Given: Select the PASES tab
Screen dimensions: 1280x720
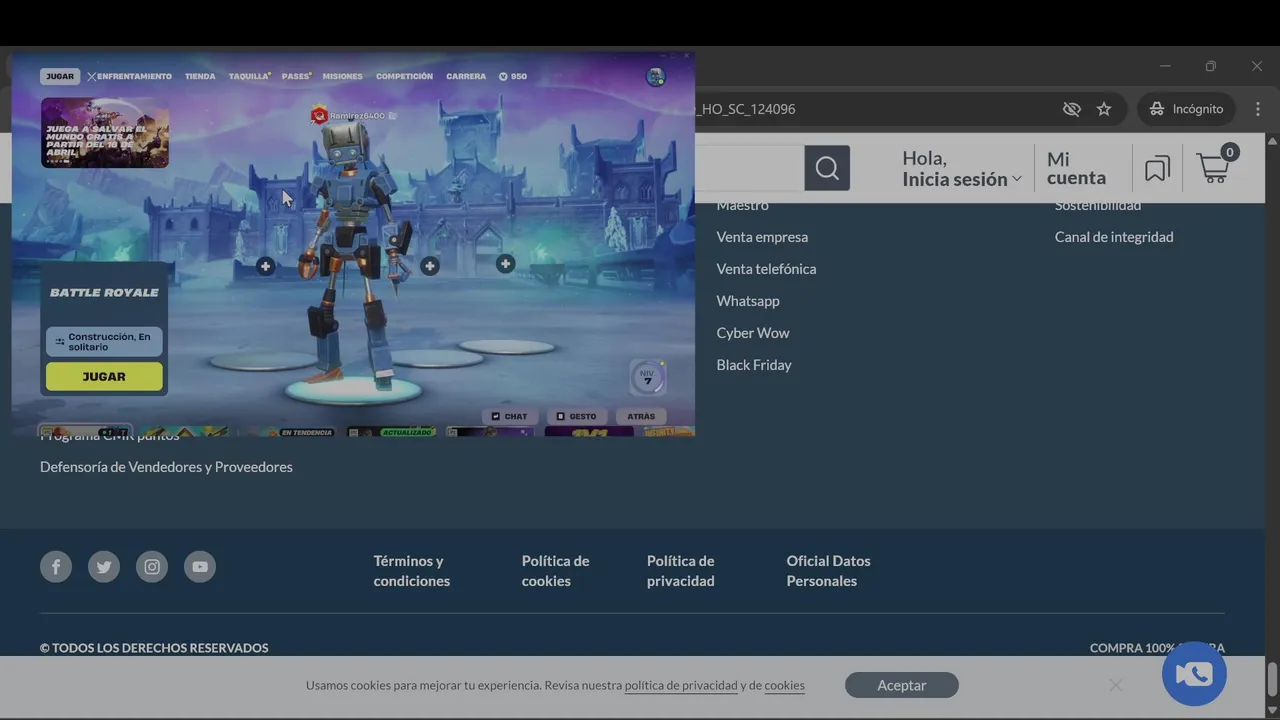Looking at the screenshot, I should [x=296, y=76].
